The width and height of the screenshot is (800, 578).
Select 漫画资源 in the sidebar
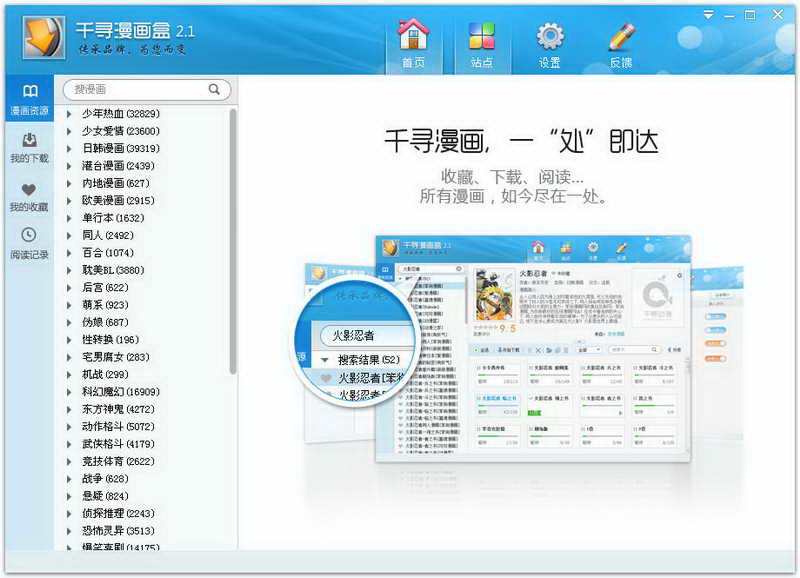coord(30,100)
